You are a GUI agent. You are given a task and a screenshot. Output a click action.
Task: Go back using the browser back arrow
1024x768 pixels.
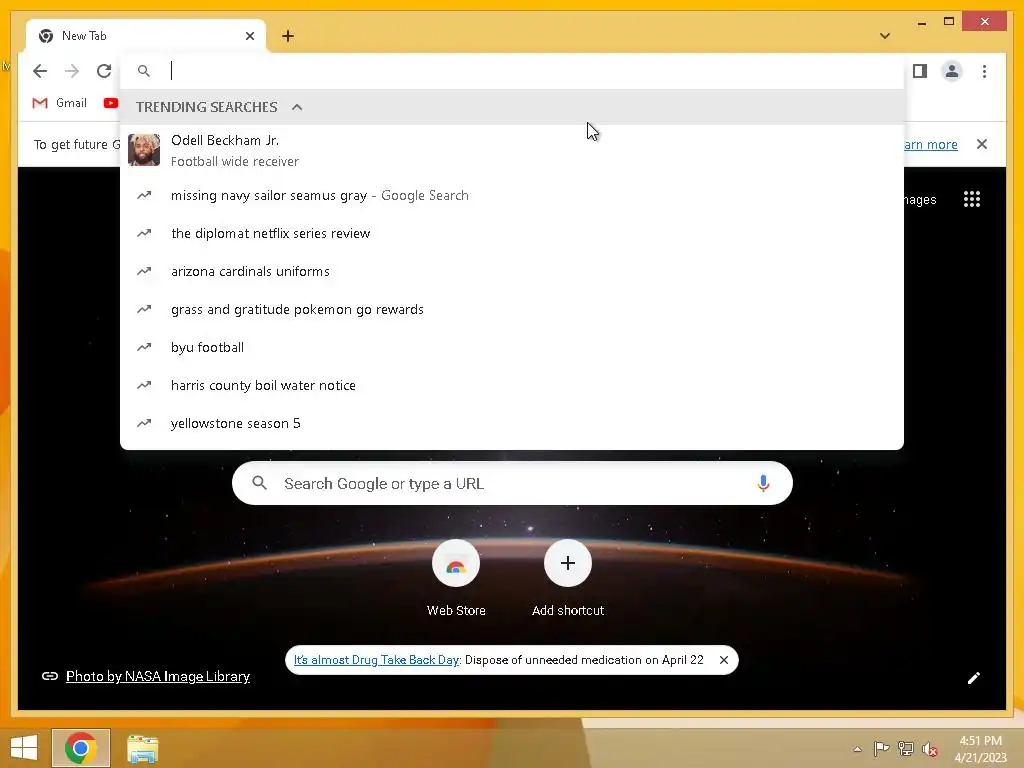pos(40,71)
